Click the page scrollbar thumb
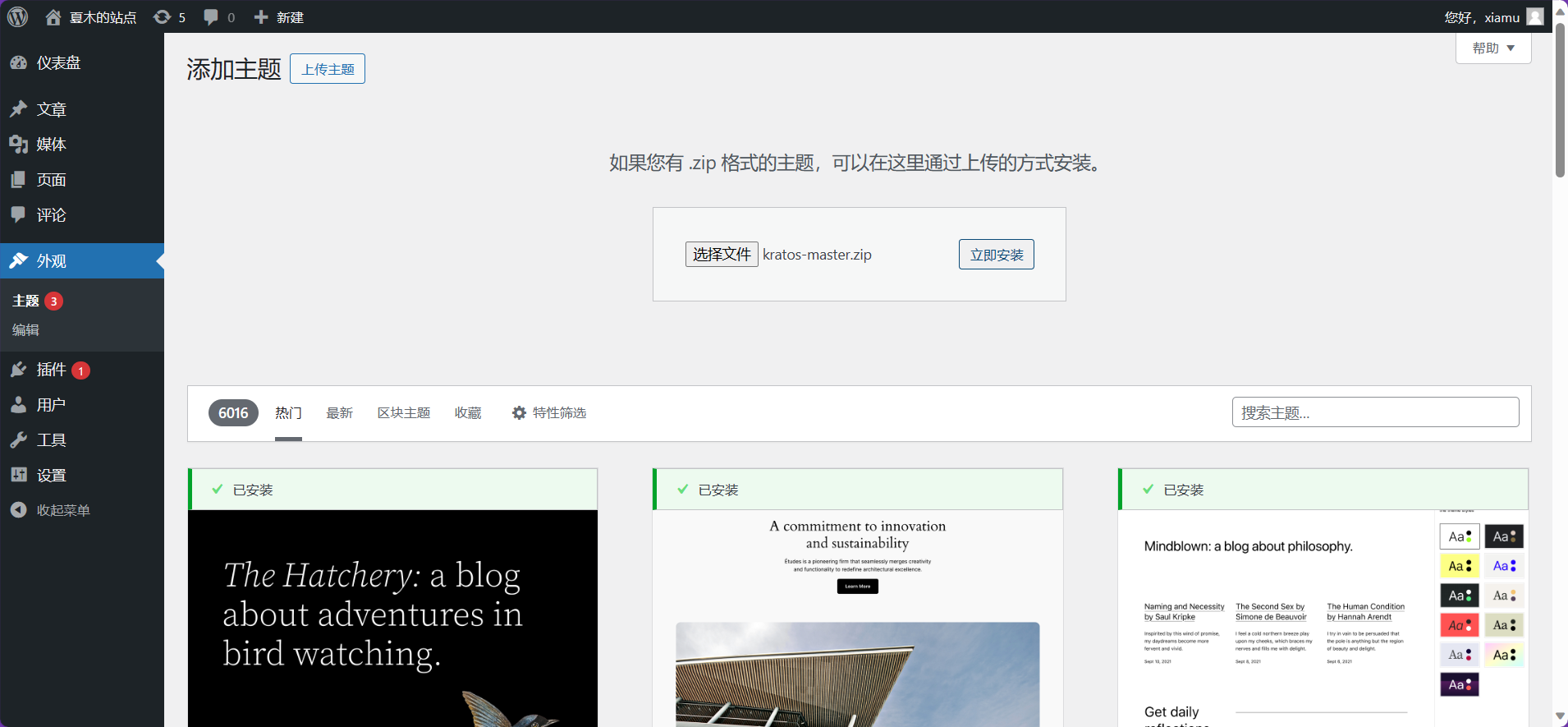 click(x=1560, y=99)
